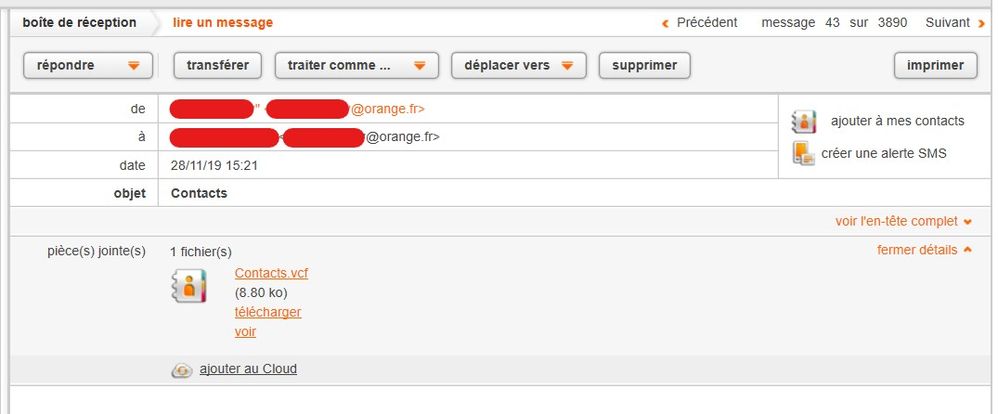Switch to the boîte de réception tab
Viewport: 998px width, 414px height.
tap(79, 22)
